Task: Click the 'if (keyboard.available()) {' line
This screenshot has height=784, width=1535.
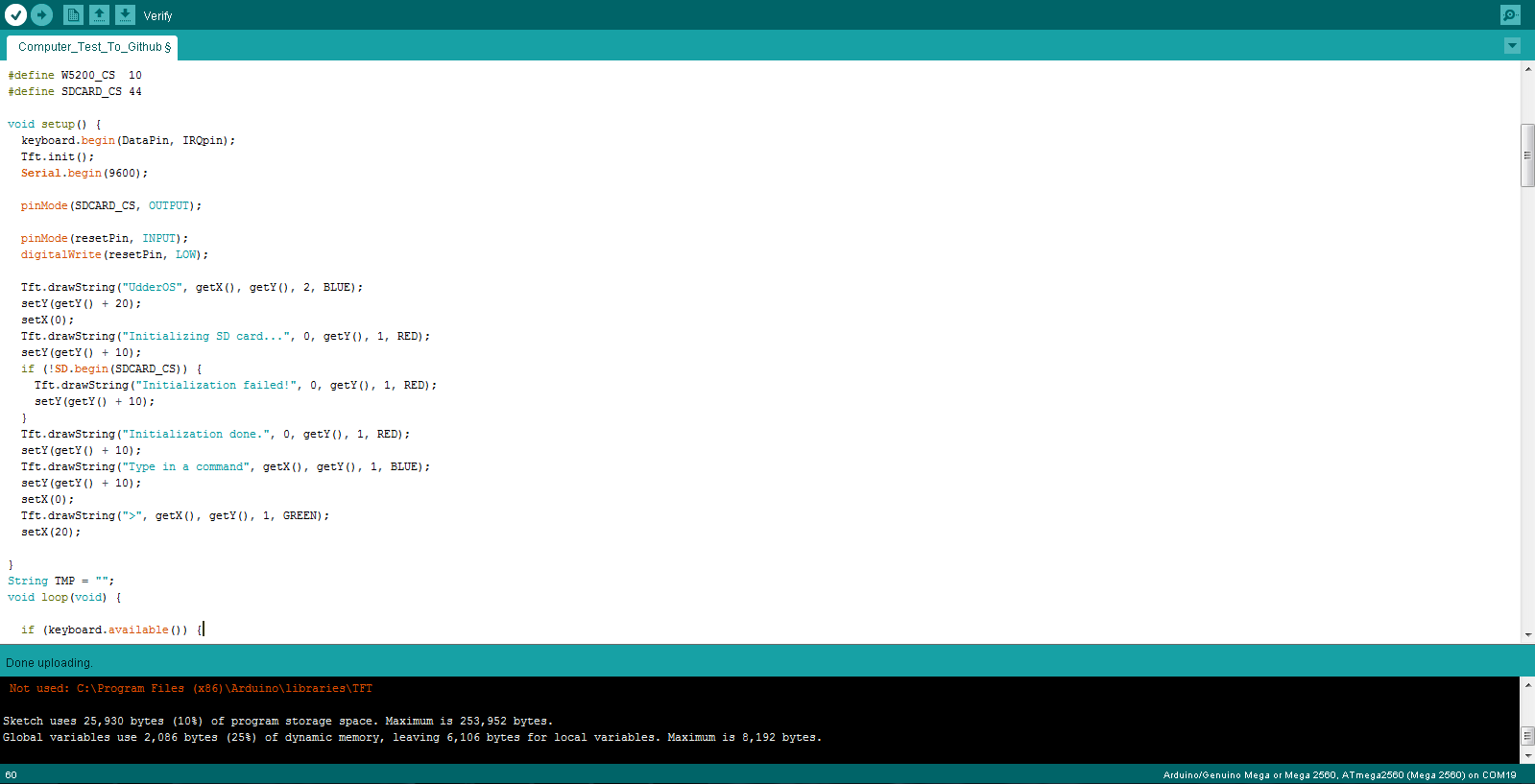Action: click(112, 630)
